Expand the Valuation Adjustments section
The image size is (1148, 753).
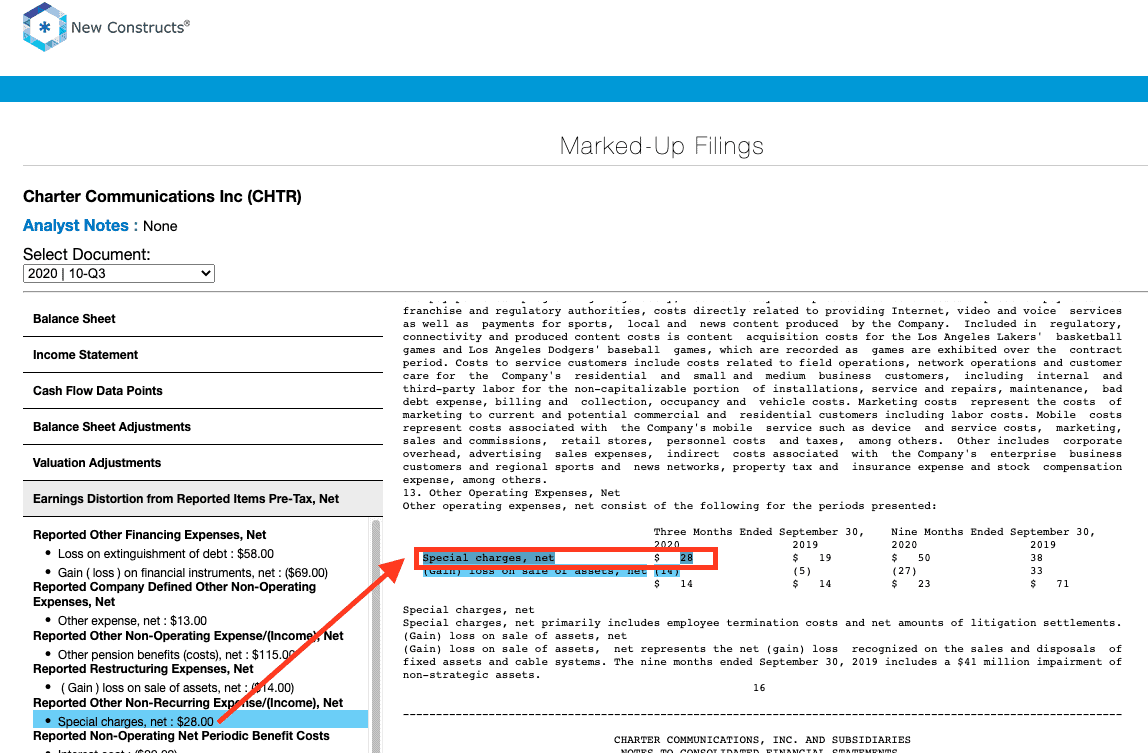pos(203,462)
